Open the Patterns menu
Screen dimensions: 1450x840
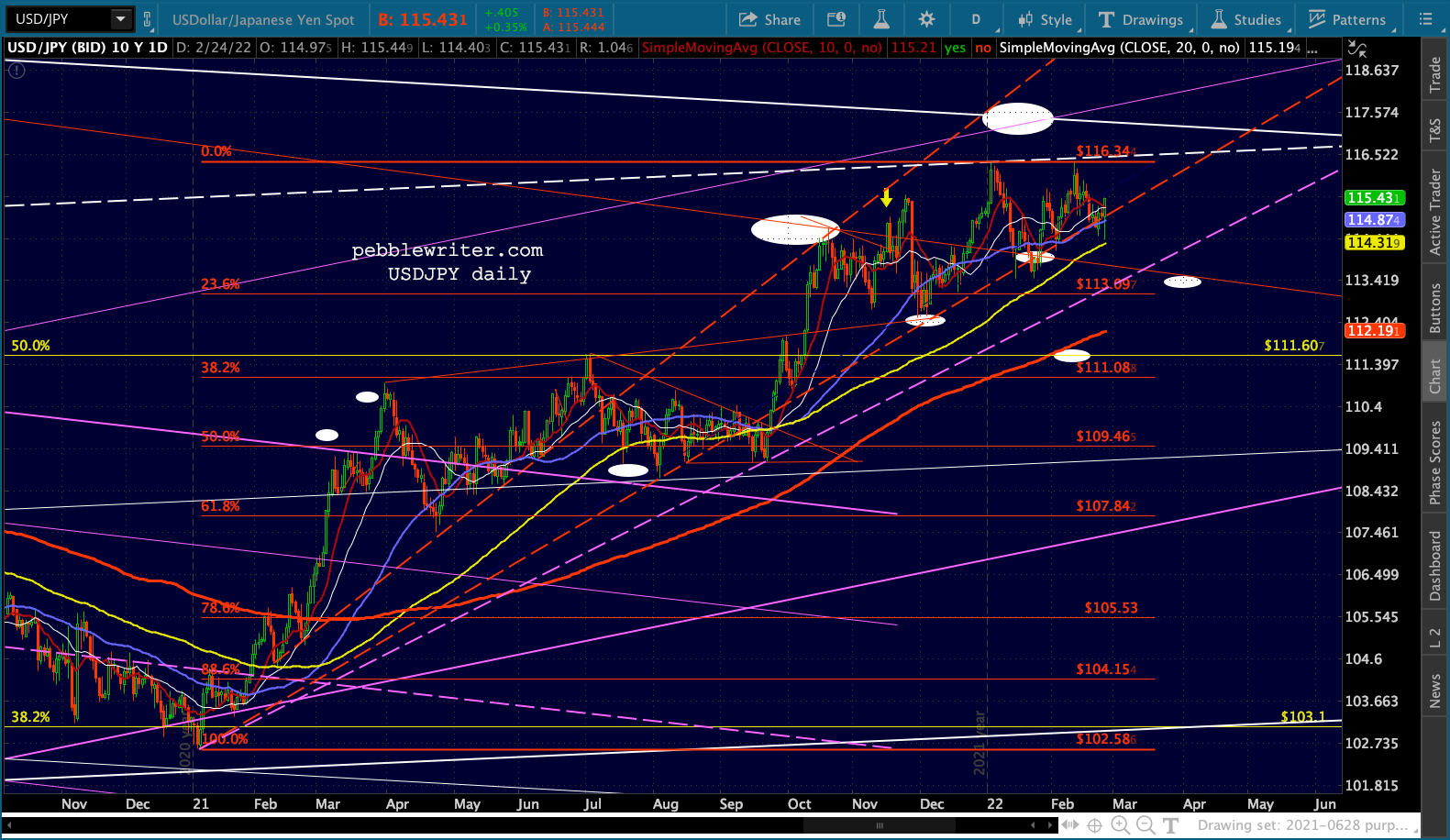point(1346,19)
